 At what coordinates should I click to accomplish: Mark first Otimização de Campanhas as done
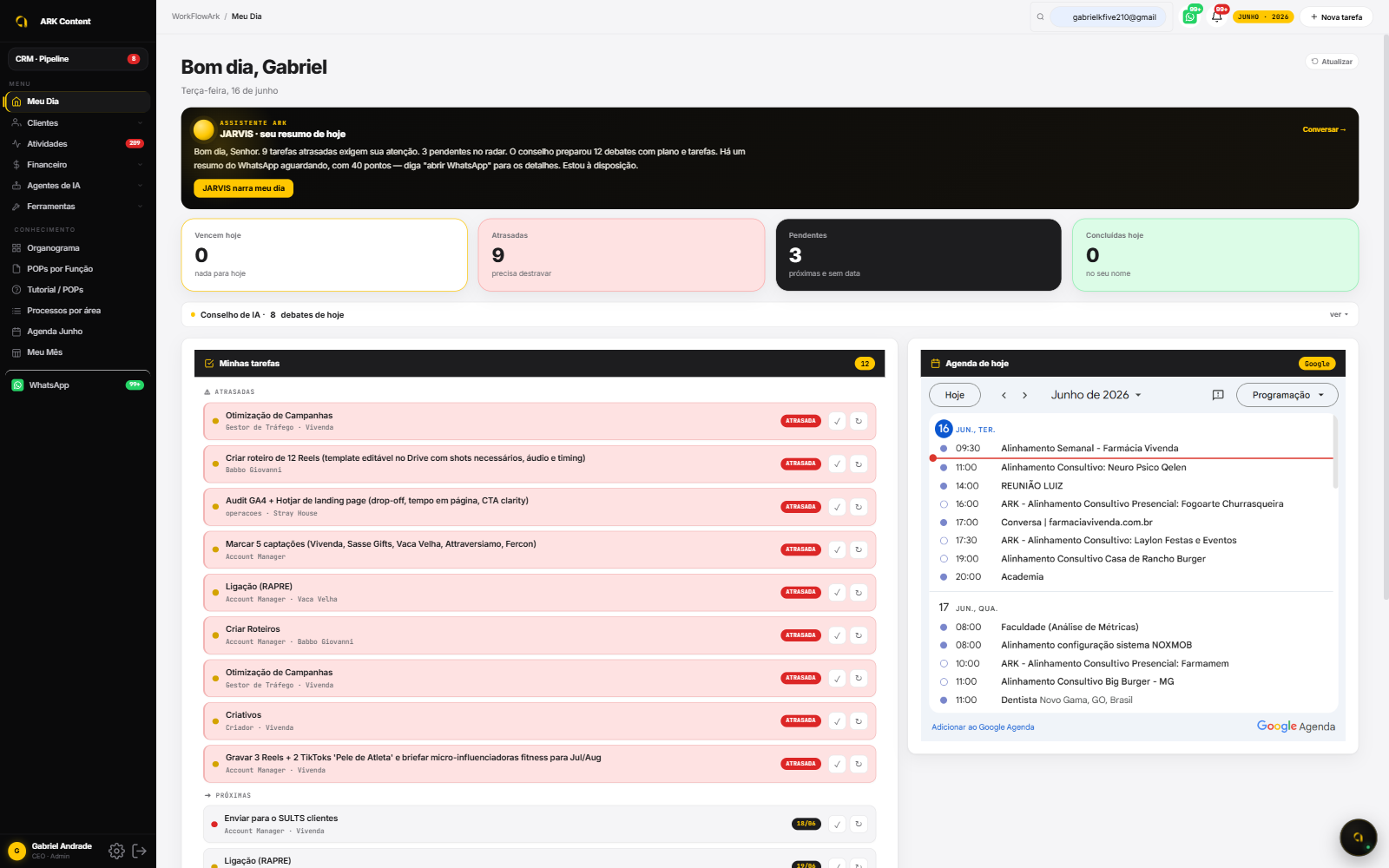click(837, 421)
